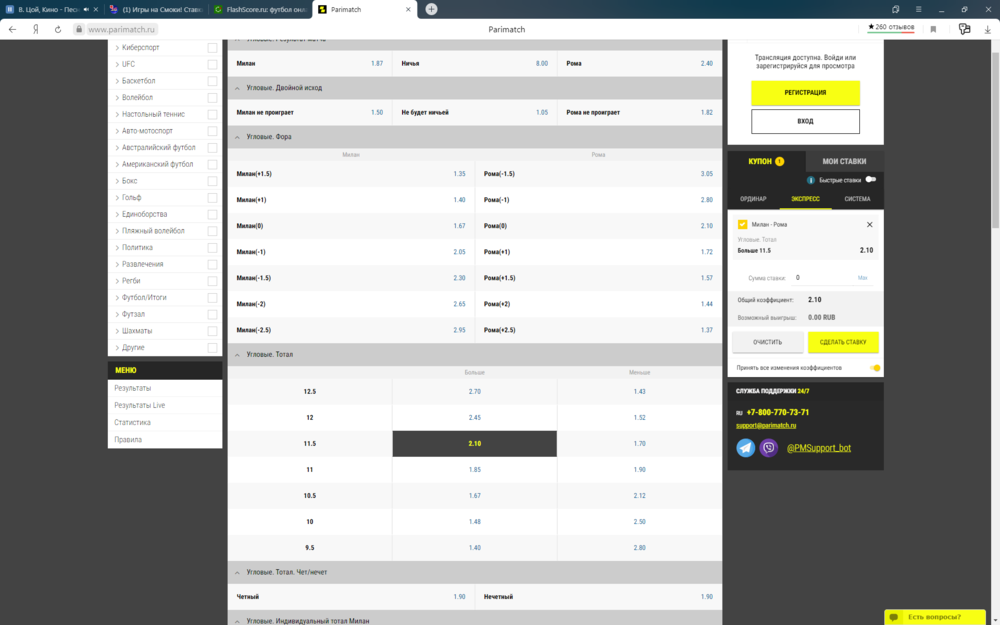The image size is (1000, 625).
Task: Tick the Киберспорт checkbox
Action: 212,48
